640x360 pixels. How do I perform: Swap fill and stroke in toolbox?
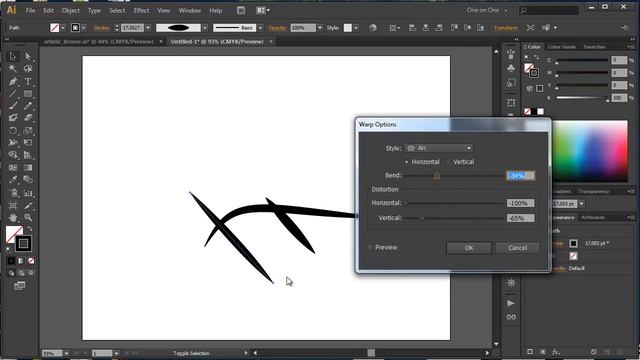tap(30, 229)
